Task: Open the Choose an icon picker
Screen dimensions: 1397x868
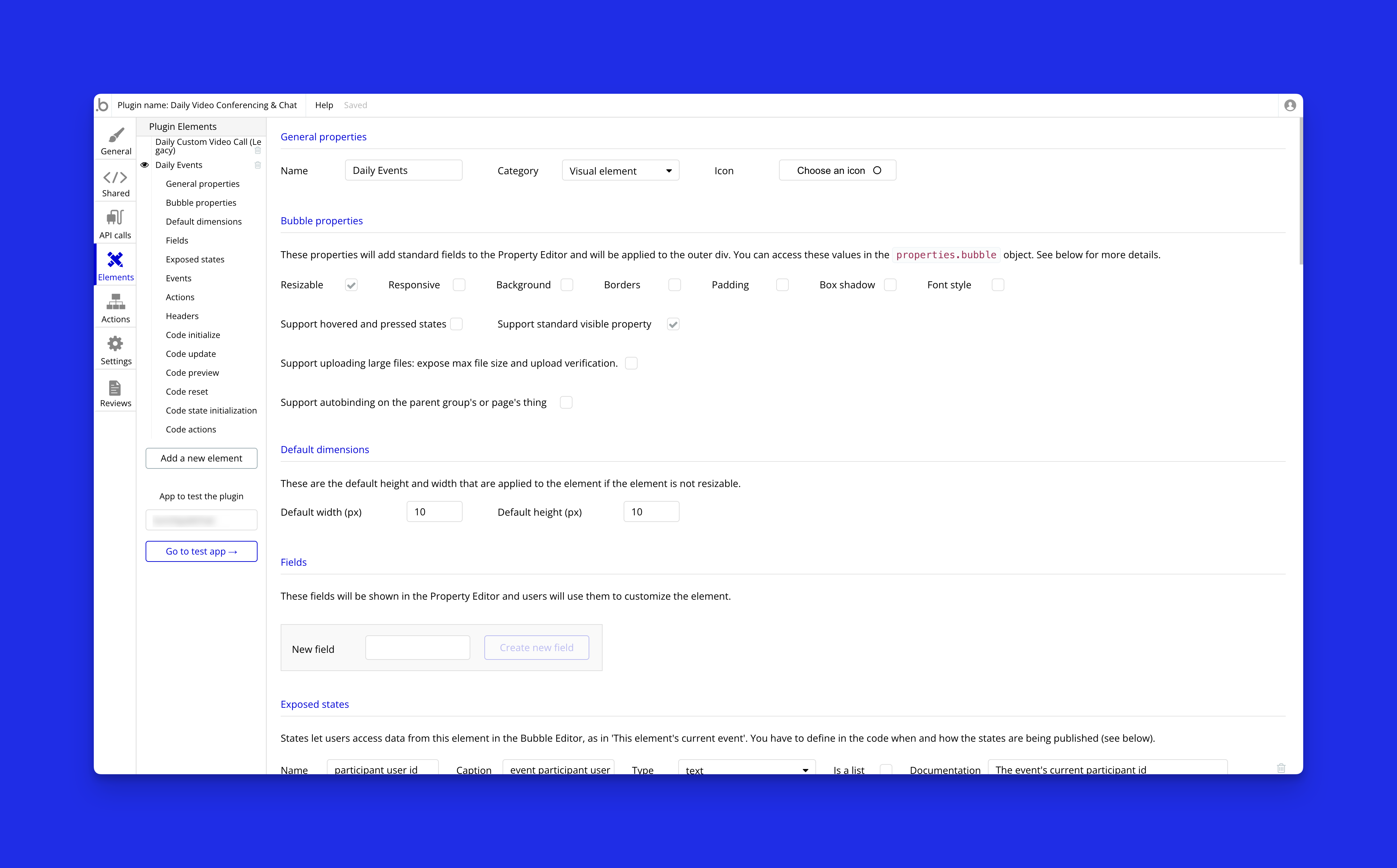Action: [x=837, y=170]
